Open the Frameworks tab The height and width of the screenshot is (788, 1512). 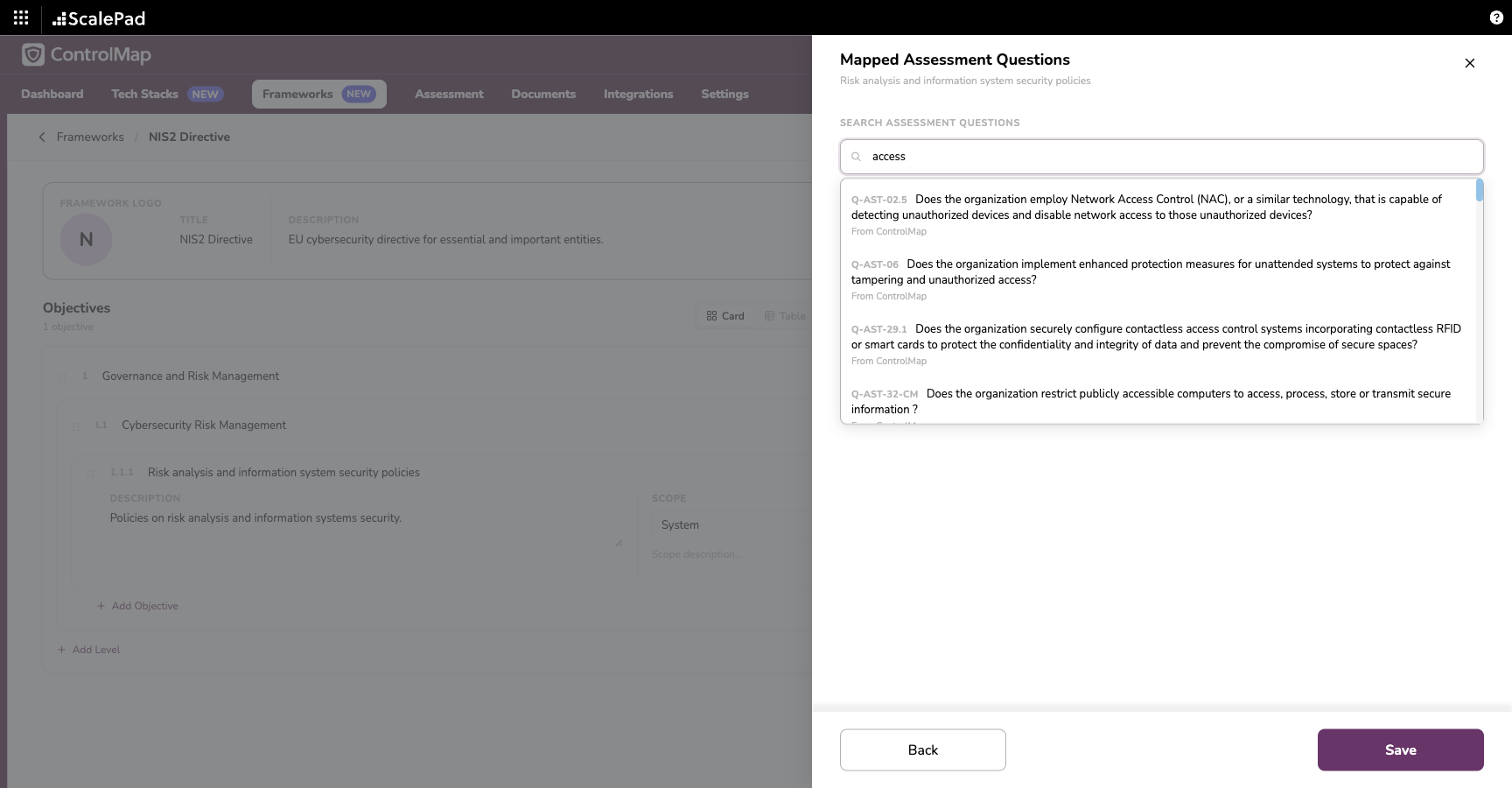[319, 94]
